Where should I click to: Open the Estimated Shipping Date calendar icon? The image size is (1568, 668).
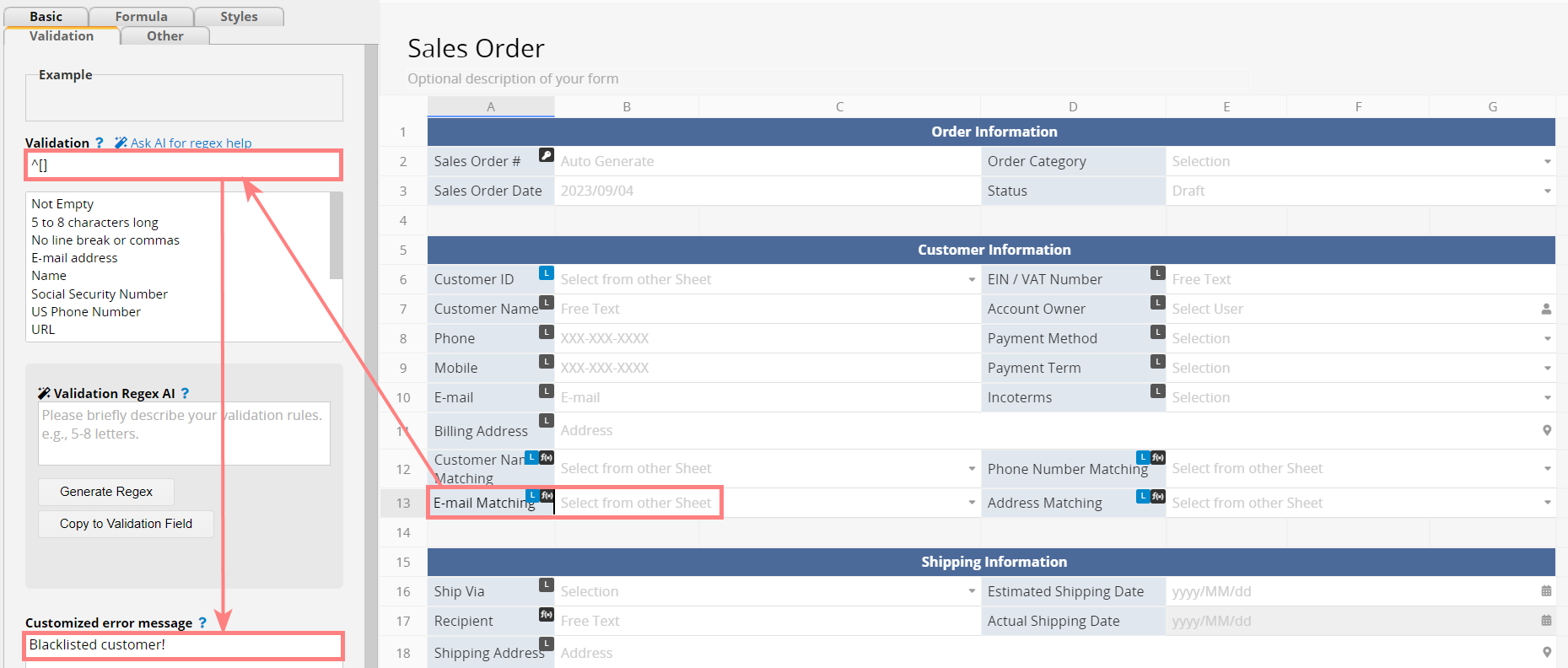click(x=1546, y=591)
